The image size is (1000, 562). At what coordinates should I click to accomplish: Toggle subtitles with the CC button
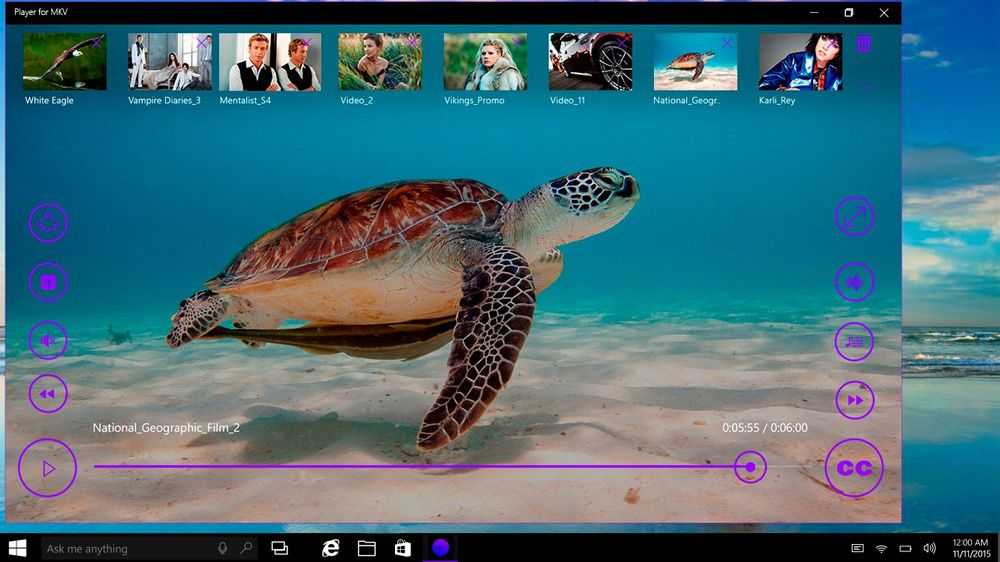click(x=854, y=468)
